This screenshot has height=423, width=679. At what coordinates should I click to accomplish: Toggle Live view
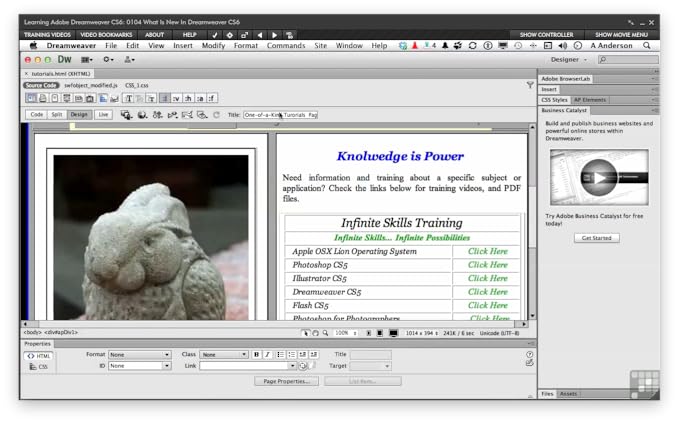tap(103, 115)
